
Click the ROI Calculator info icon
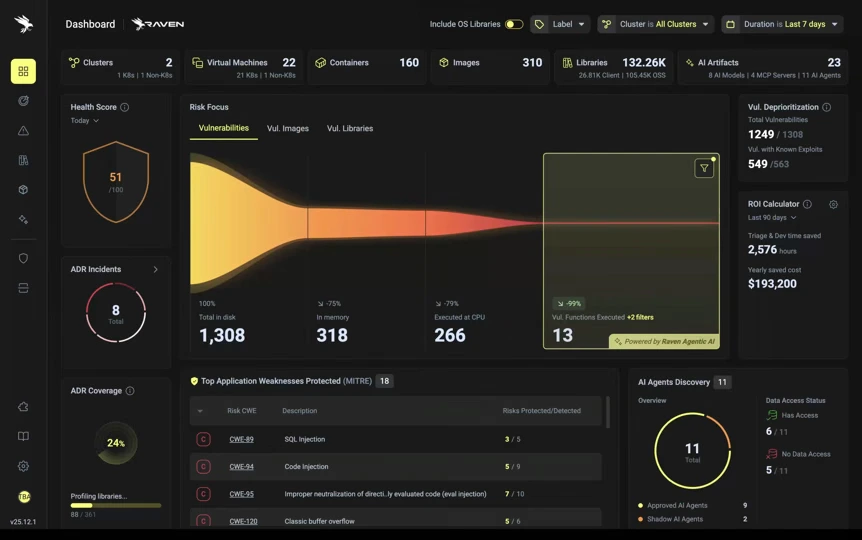pyautogui.click(x=808, y=204)
